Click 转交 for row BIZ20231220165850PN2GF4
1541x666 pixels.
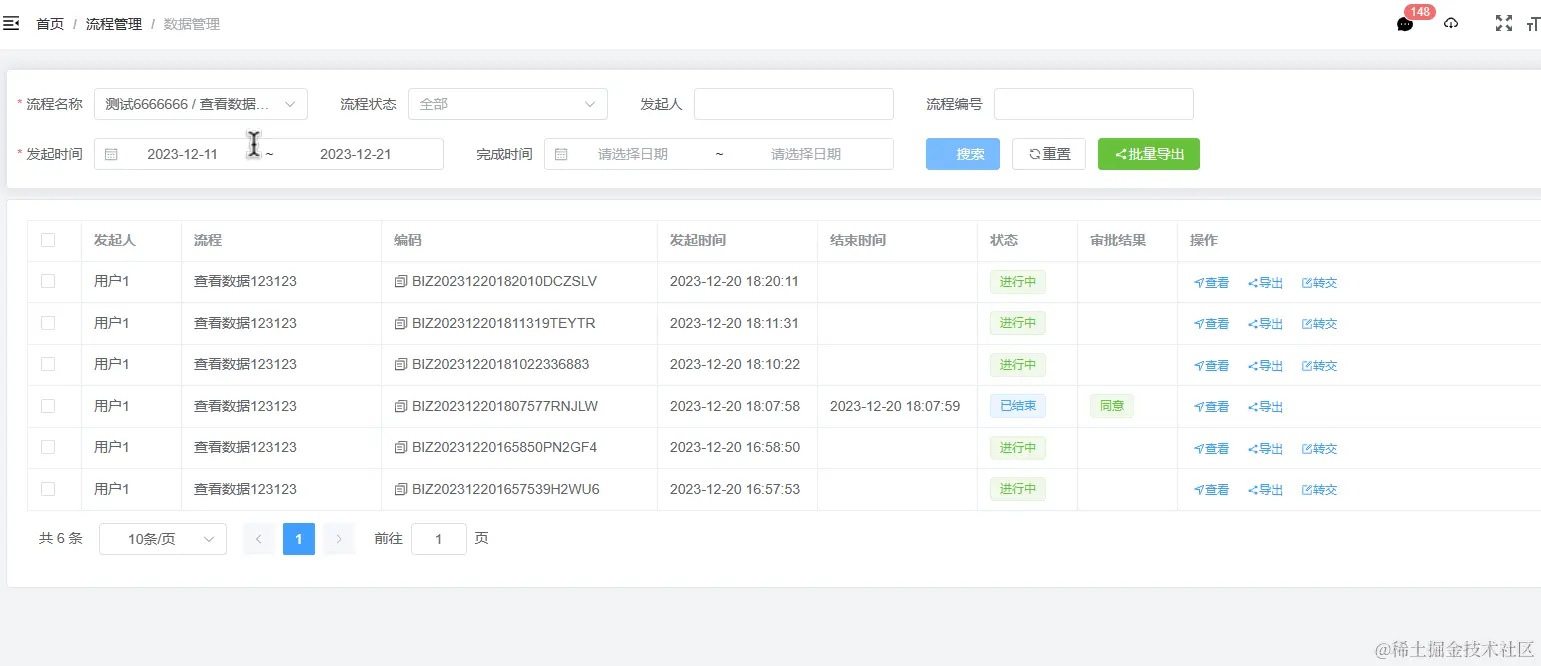coord(1320,449)
